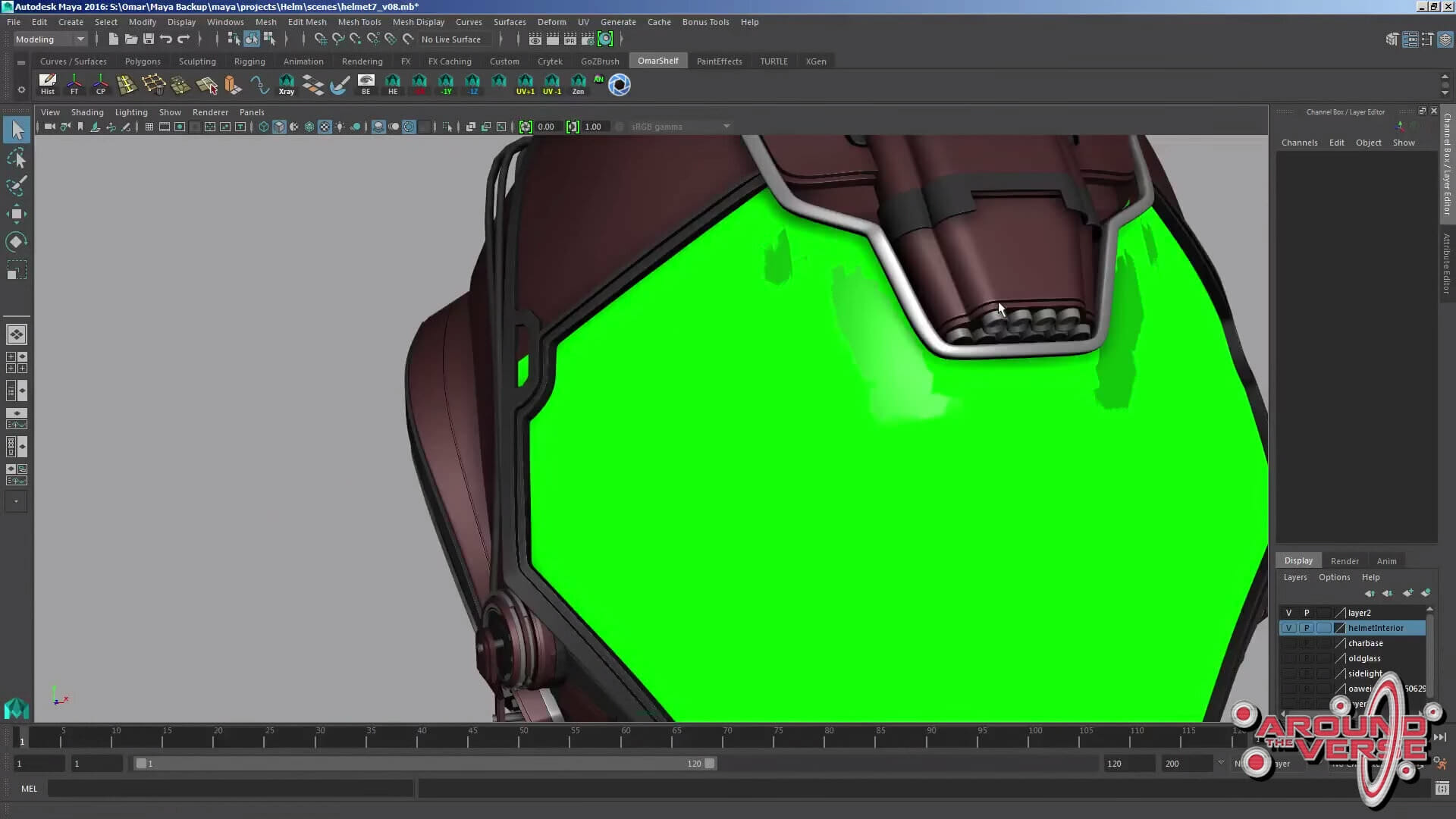Click the Zen shelf button
The height and width of the screenshot is (819, 1456).
(x=578, y=84)
